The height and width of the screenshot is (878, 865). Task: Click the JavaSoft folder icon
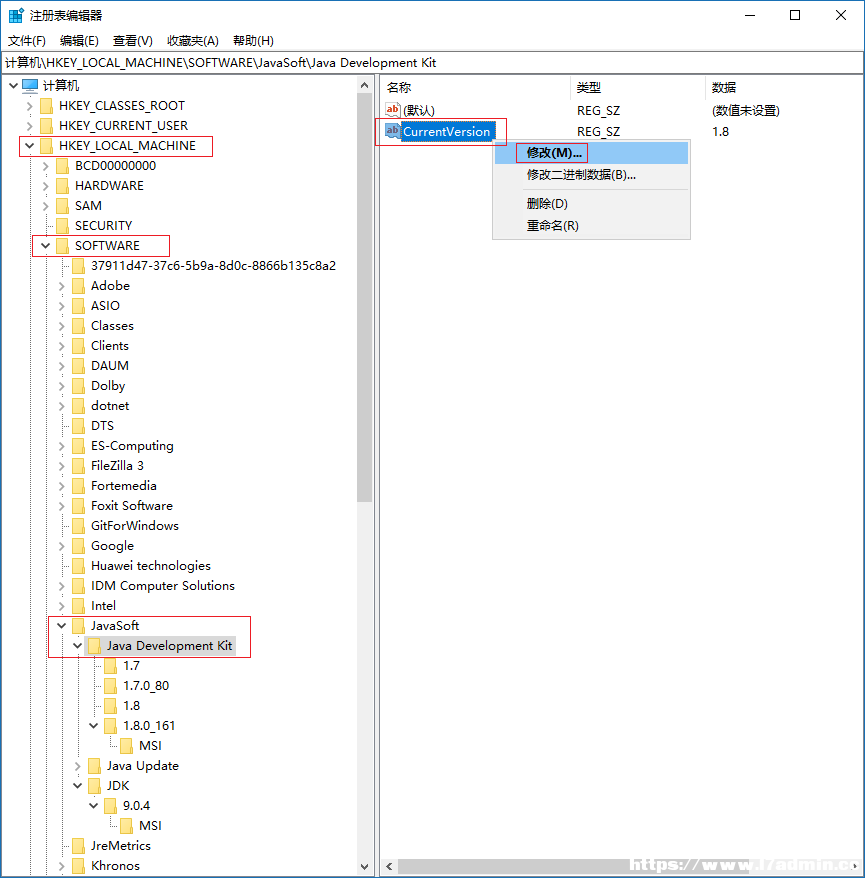click(79, 625)
